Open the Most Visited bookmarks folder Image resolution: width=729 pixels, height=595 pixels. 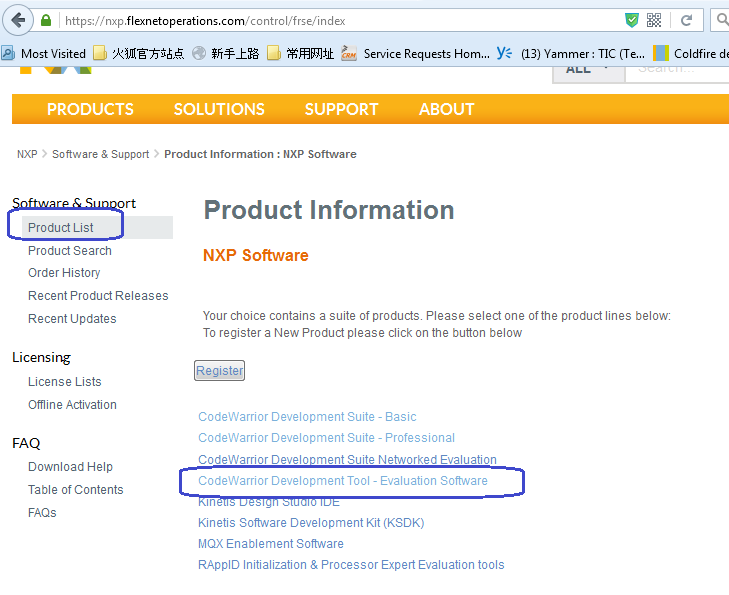click(x=44, y=53)
